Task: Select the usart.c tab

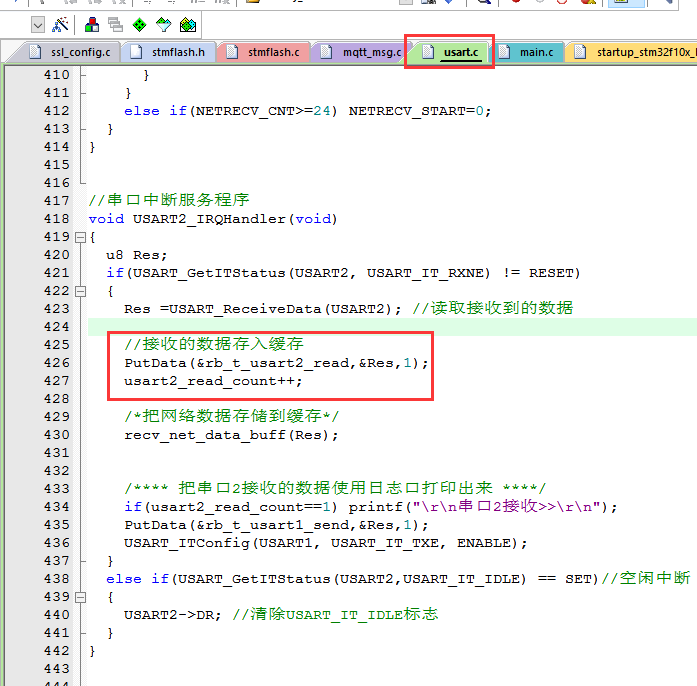Action: click(x=450, y=52)
